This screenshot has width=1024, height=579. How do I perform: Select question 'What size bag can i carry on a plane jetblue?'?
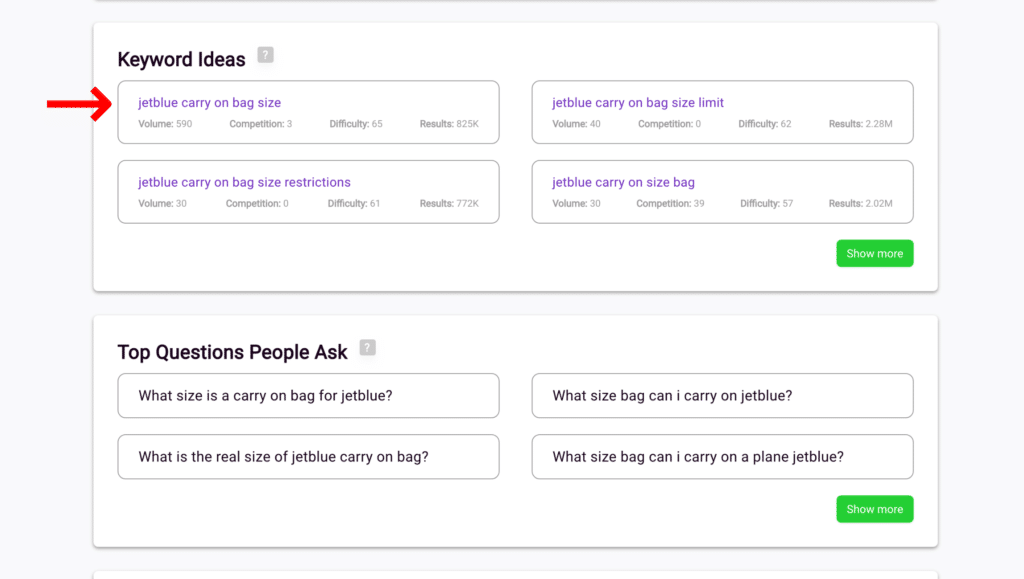pyautogui.click(x=722, y=457)
